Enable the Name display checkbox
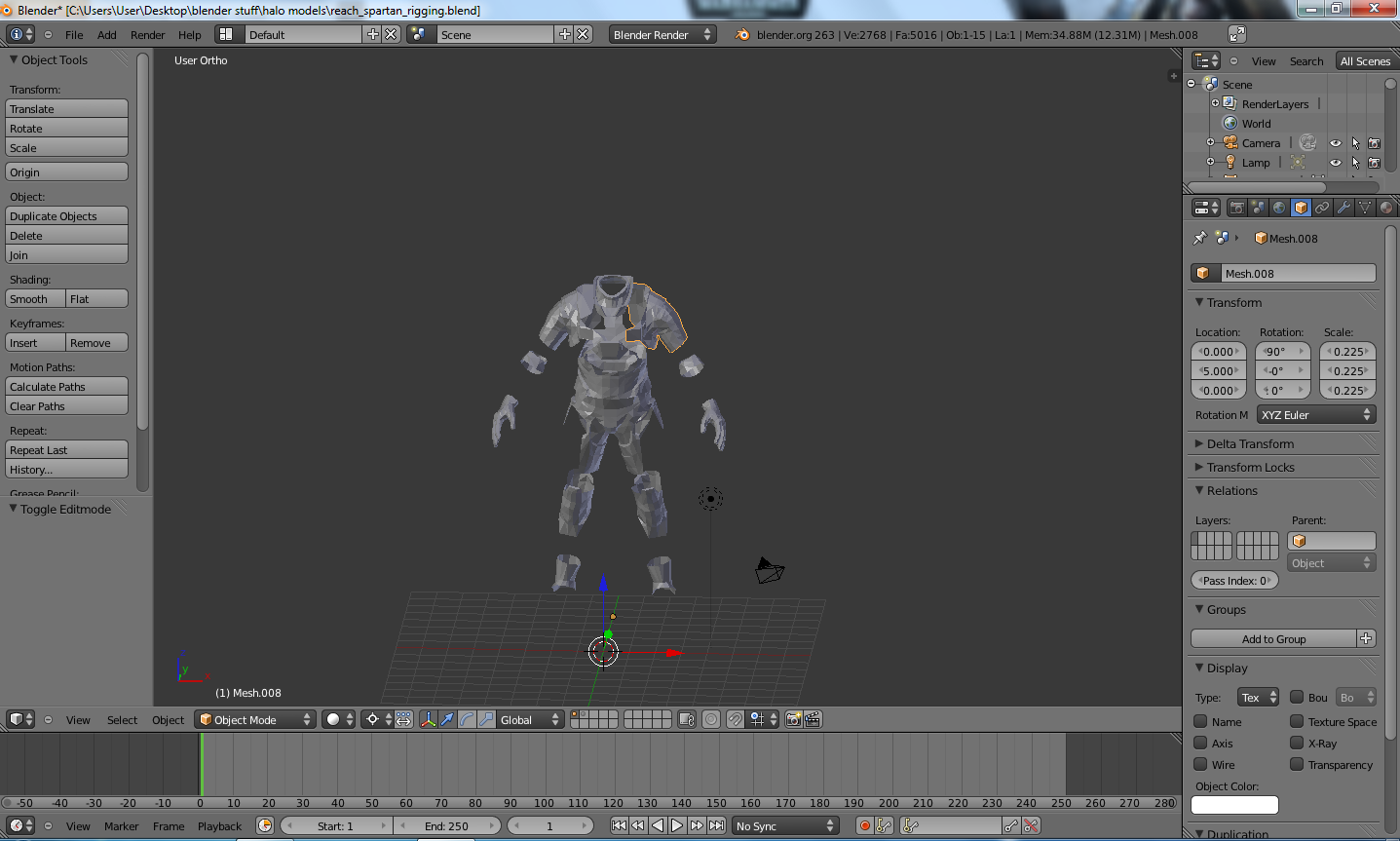Image resolution: width=1400 pixels, height=841 pixels. 1200,722
